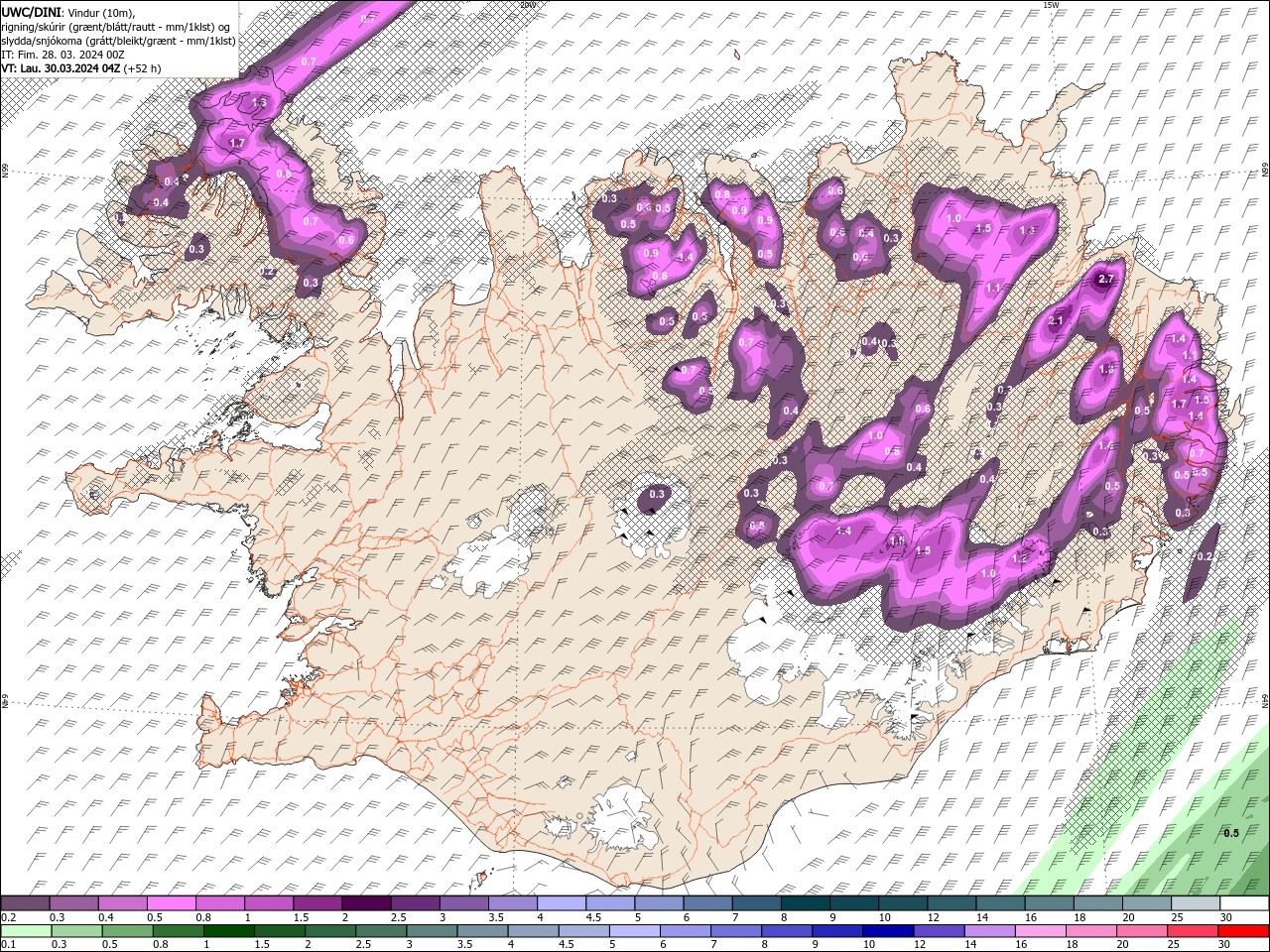Click the '2.1' snowfall value on the map

click(1056, 320)
